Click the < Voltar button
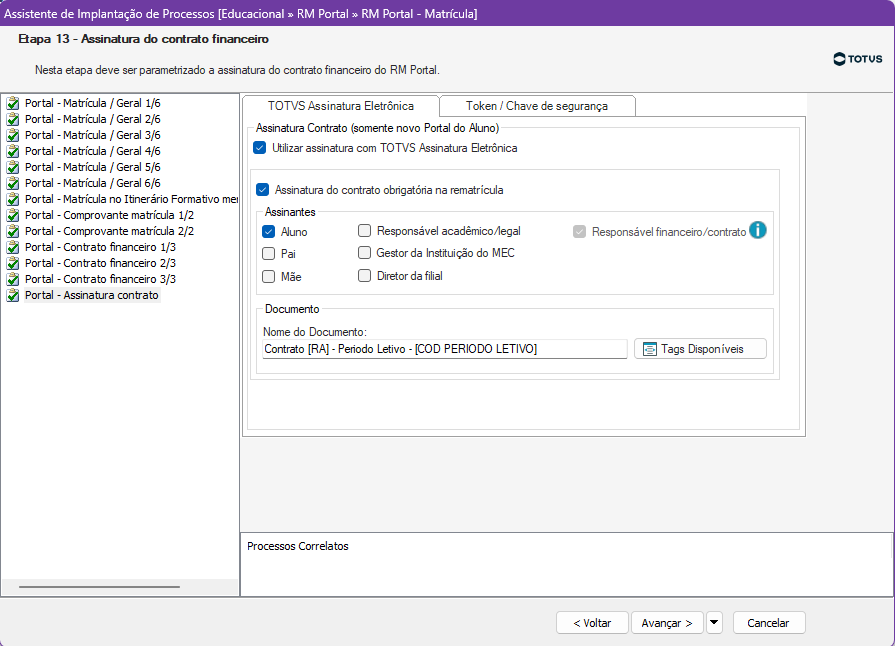Viewport: 895px width, 646px height. [x=592, y=623]
